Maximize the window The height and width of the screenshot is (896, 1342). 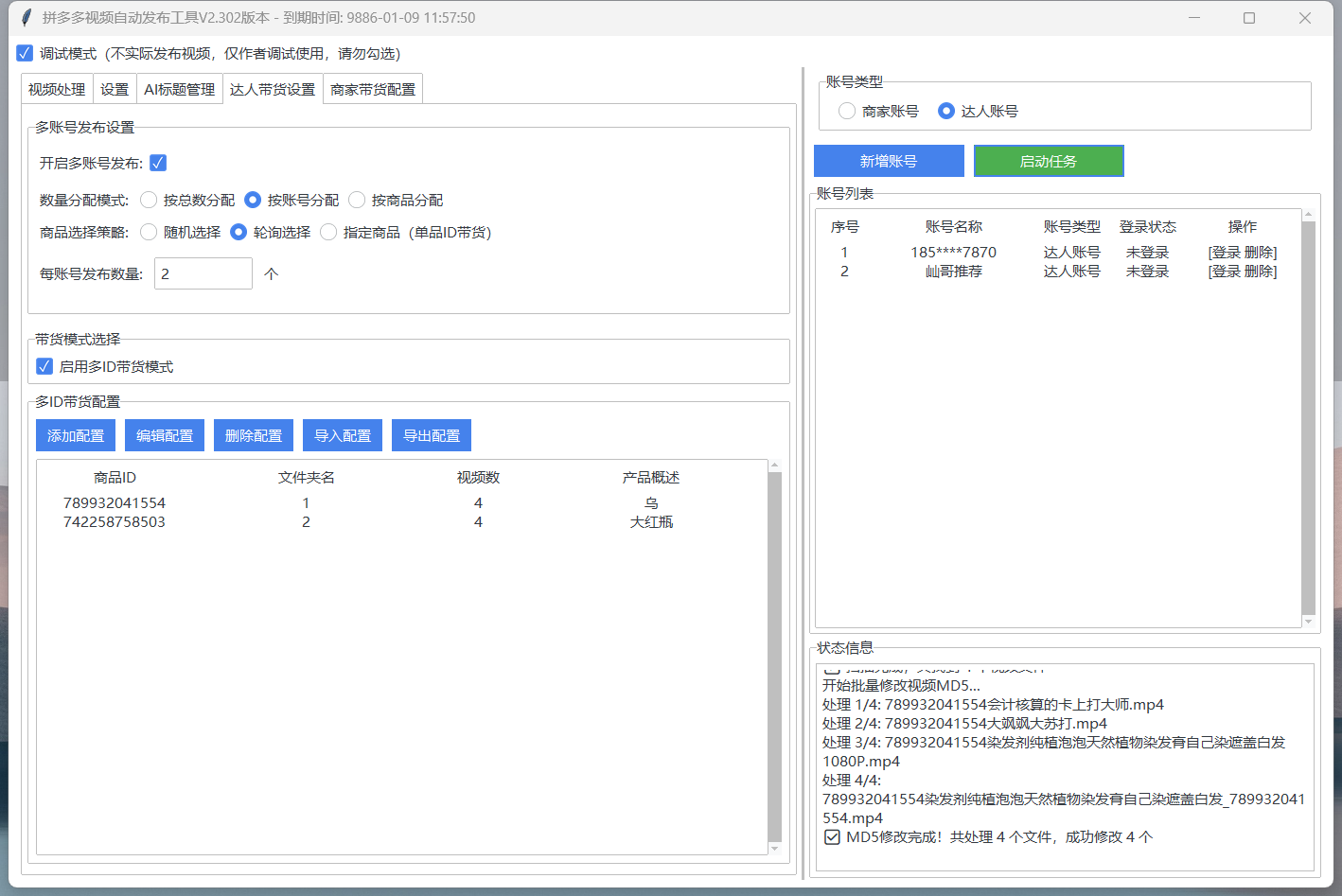coord(1249,18)
